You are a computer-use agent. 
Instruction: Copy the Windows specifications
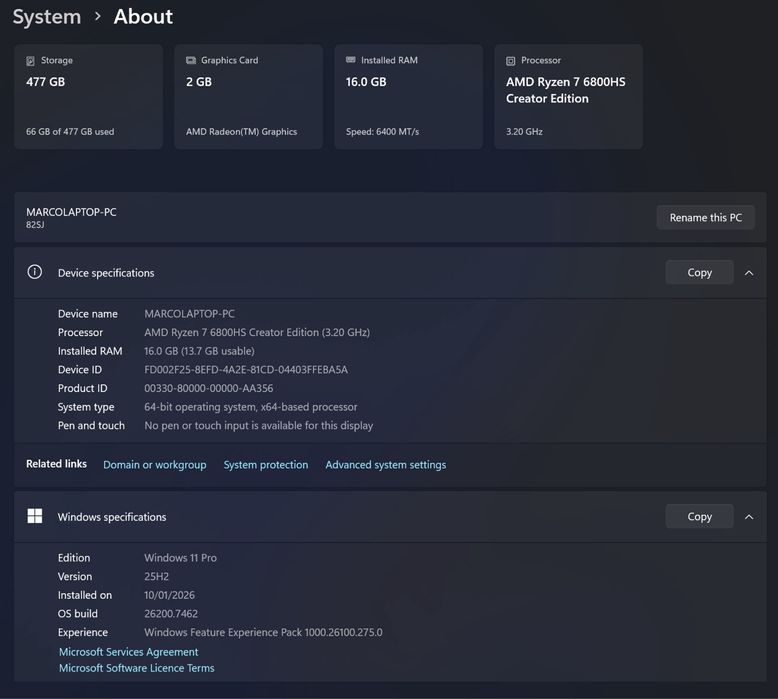[699, 517]
